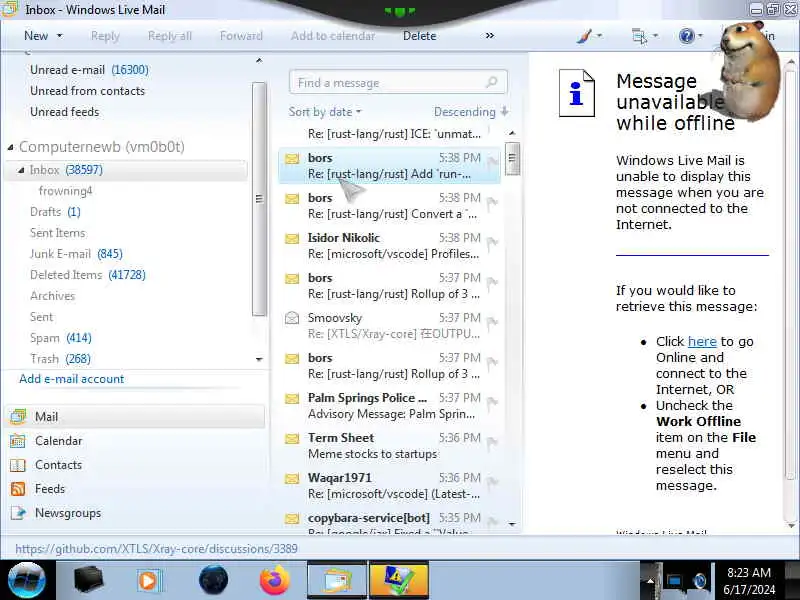Click Reply on the toolbar
The height and width of the screenshot is (600, 800).
click(x=105, y=36)
